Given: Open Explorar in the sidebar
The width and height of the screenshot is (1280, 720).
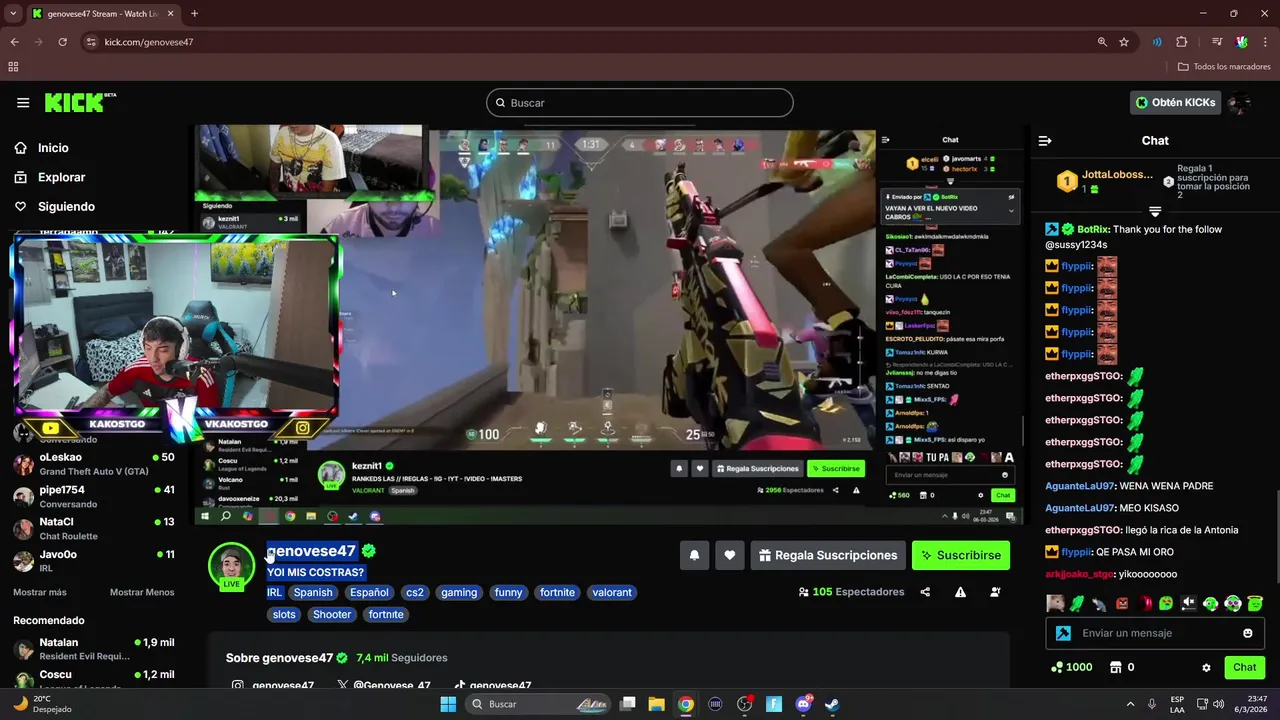Looking at the screenshot, I should 61,177.
